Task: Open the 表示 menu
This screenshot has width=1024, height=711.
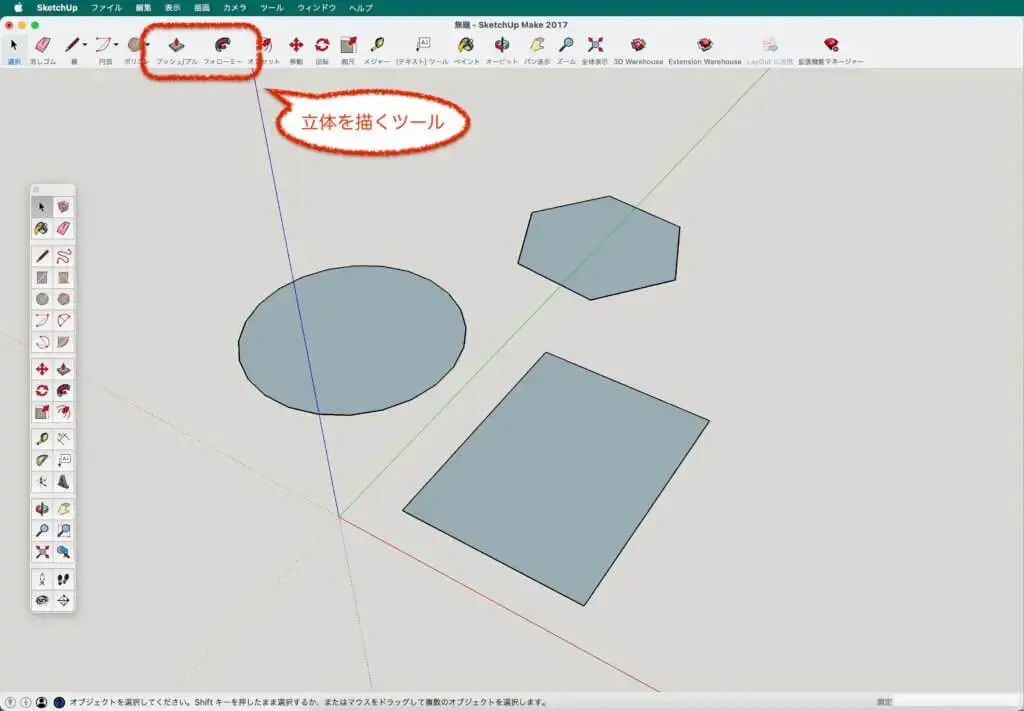Action: pyautogui.click(x=172, y=8)
